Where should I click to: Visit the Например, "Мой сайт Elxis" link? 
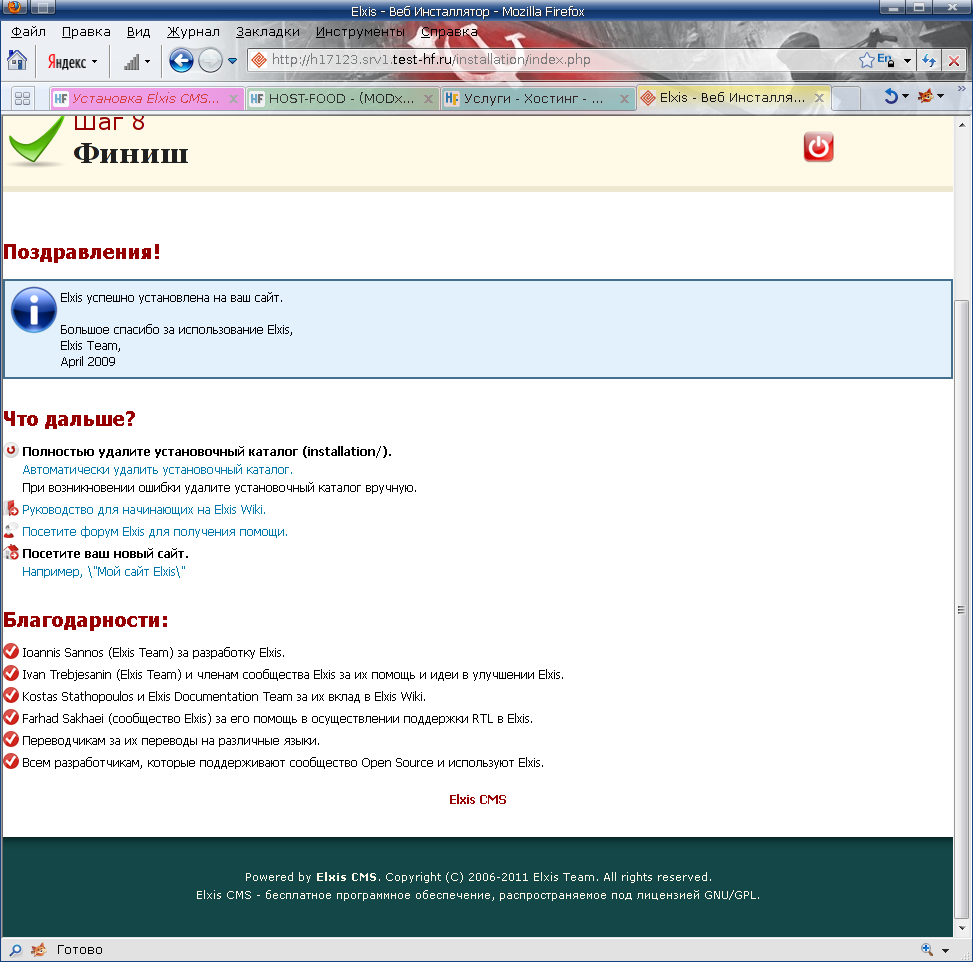point(104,572)
